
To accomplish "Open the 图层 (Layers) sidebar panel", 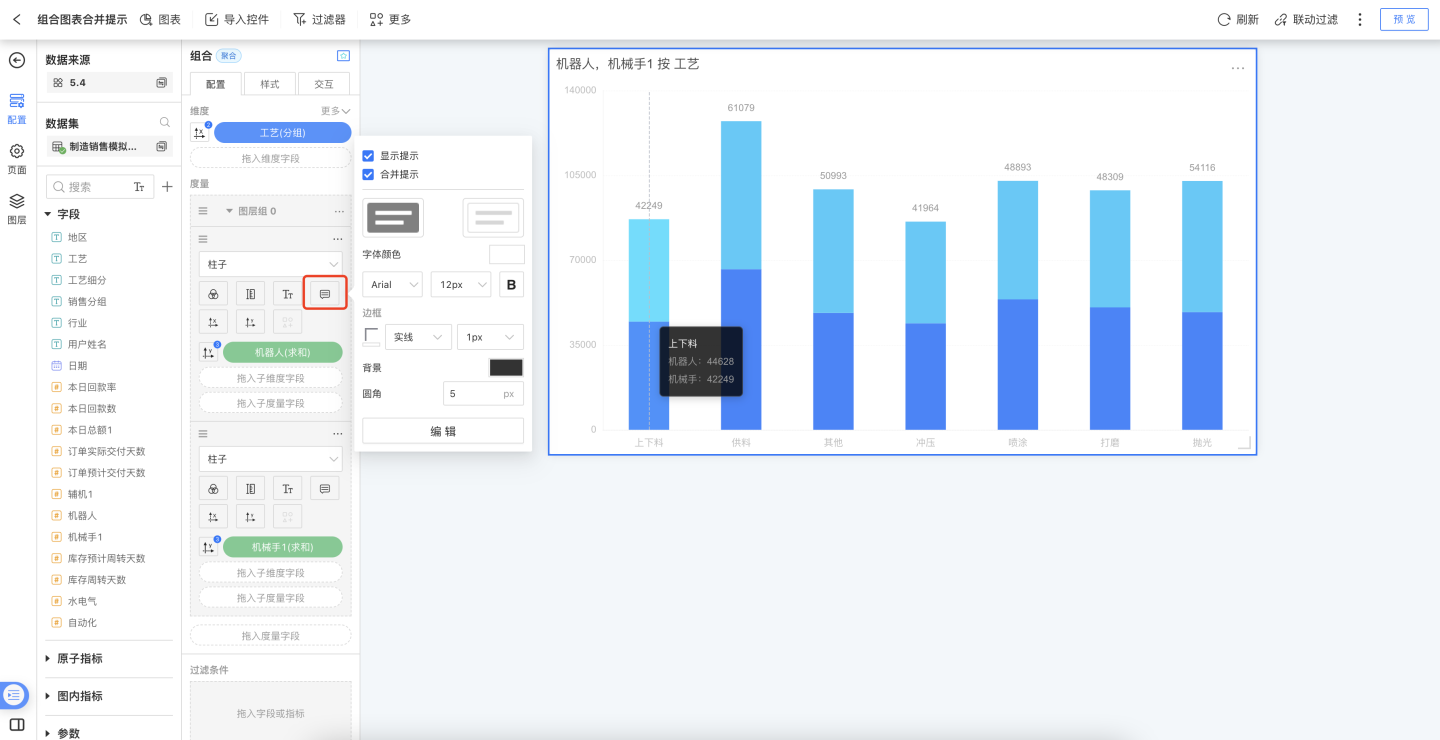I will 17,206.
